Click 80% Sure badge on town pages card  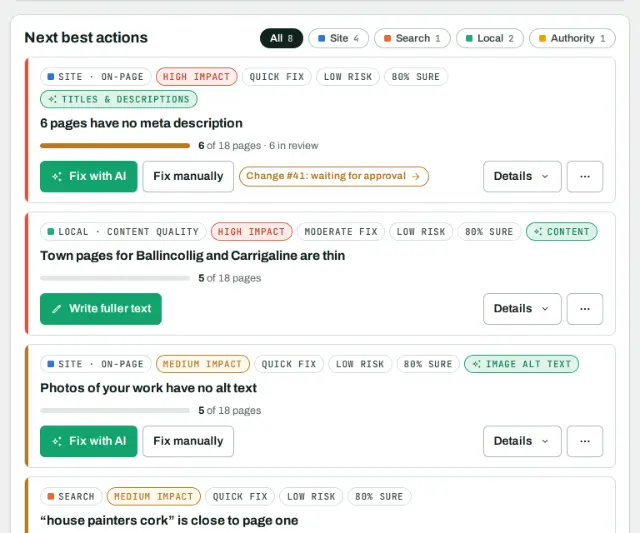(x=489, y=232)
